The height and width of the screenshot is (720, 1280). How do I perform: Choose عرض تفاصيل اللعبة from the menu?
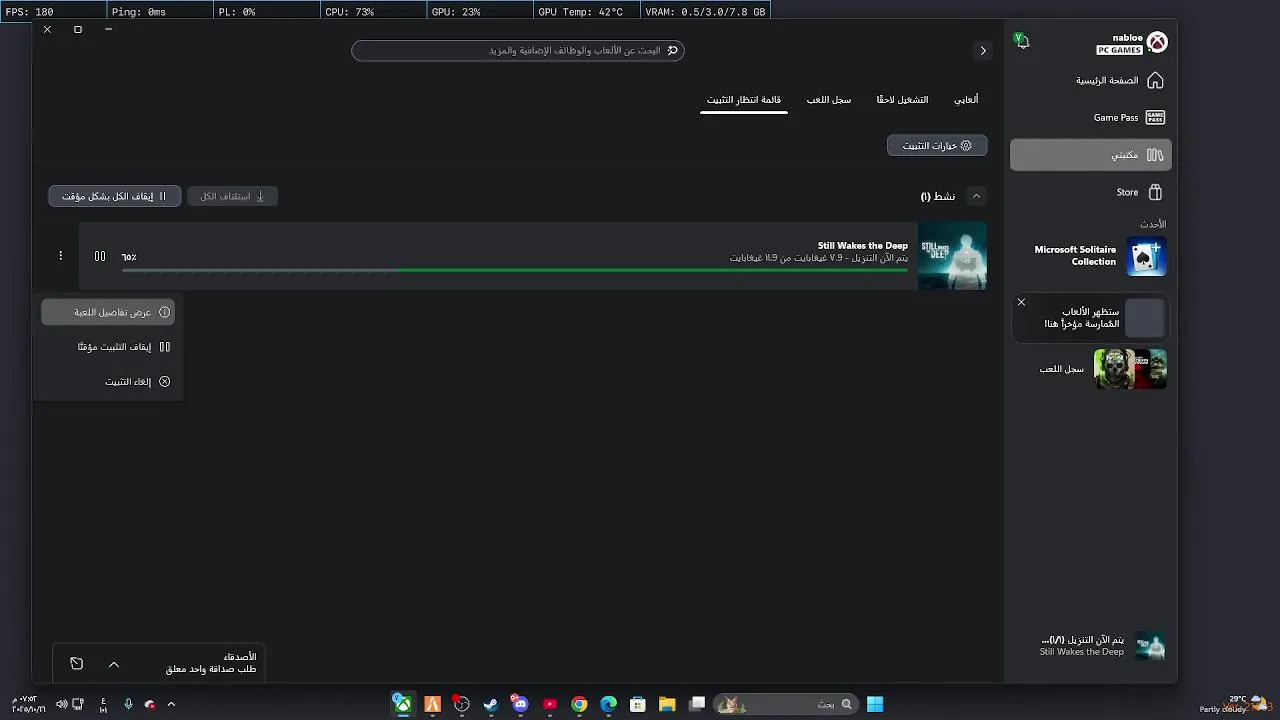pyautogui.click(x=108, y=312)
